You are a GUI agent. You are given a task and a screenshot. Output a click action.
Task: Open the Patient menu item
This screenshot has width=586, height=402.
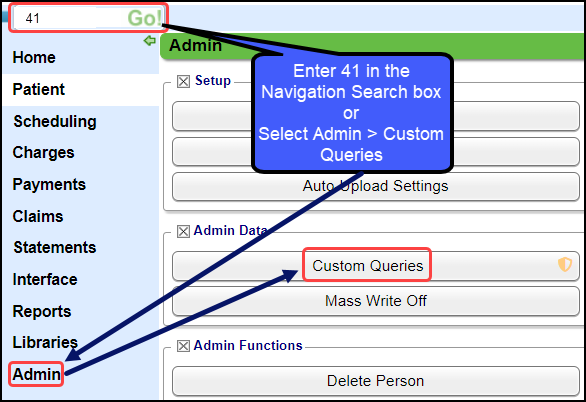(39, 89)
